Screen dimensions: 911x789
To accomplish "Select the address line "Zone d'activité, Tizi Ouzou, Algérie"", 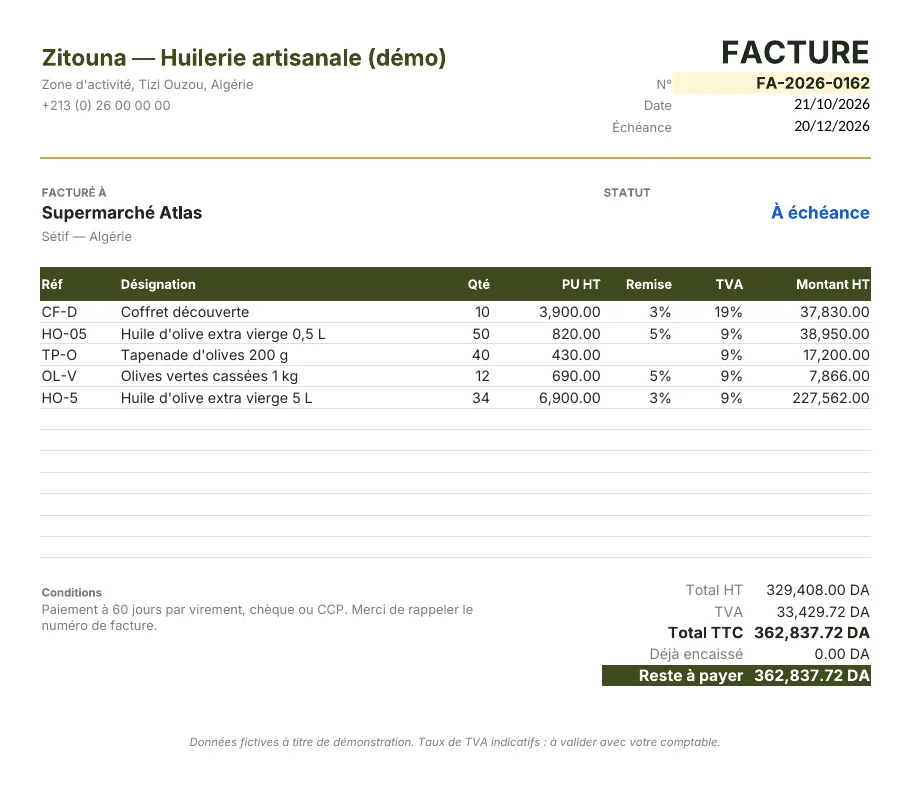I will (148, 85).
